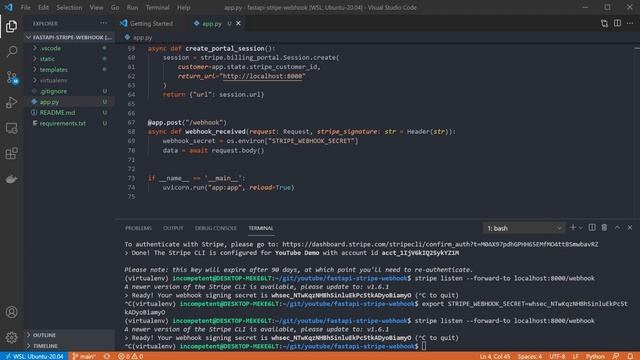The width and height of the screenshot is (640, 360).
Task: Split the editor to the right
Action: (617, 24)
